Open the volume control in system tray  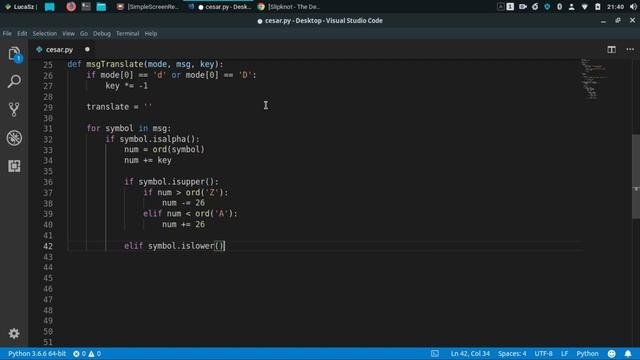tap(633, 7)
